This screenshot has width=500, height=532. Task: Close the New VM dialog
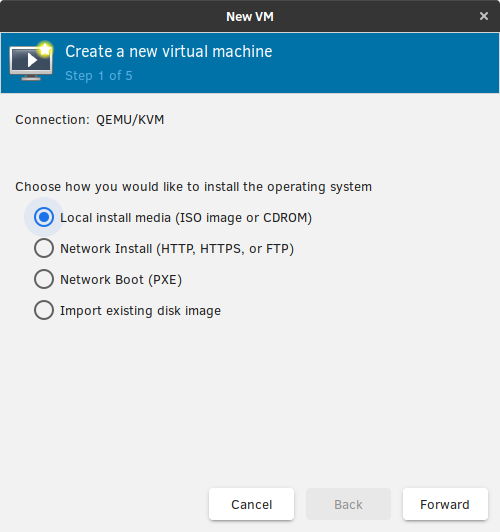point(484,16)
